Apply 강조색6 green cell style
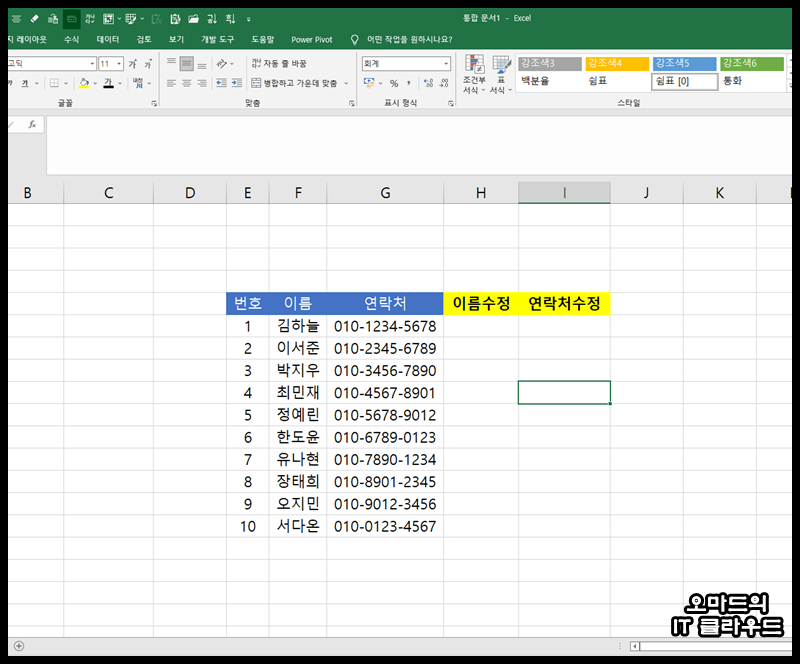Image resolution: width=800 pixels, height=664 pixels. click(x=752, y=63)
